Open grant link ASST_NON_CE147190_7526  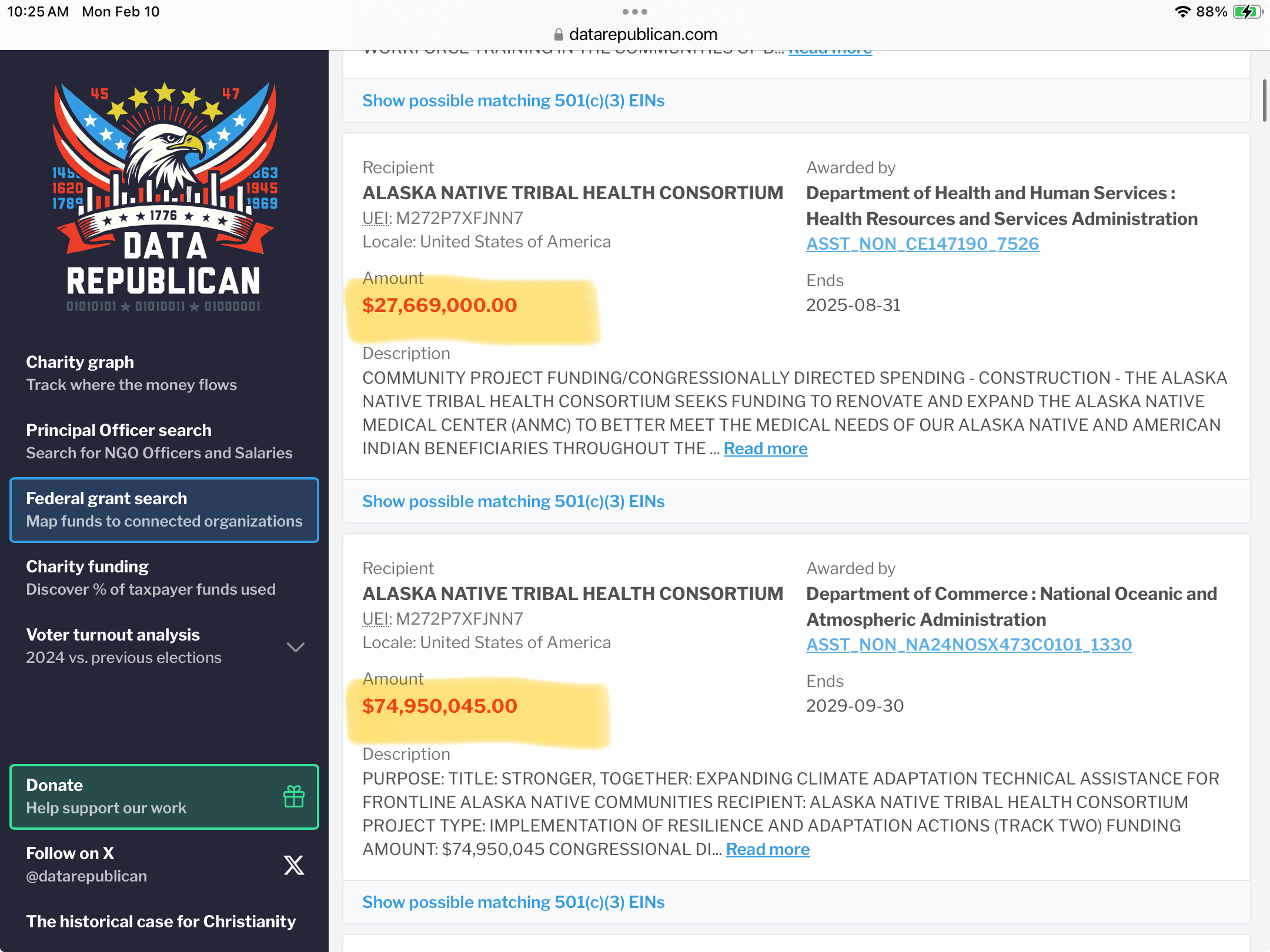pos(923,243)
